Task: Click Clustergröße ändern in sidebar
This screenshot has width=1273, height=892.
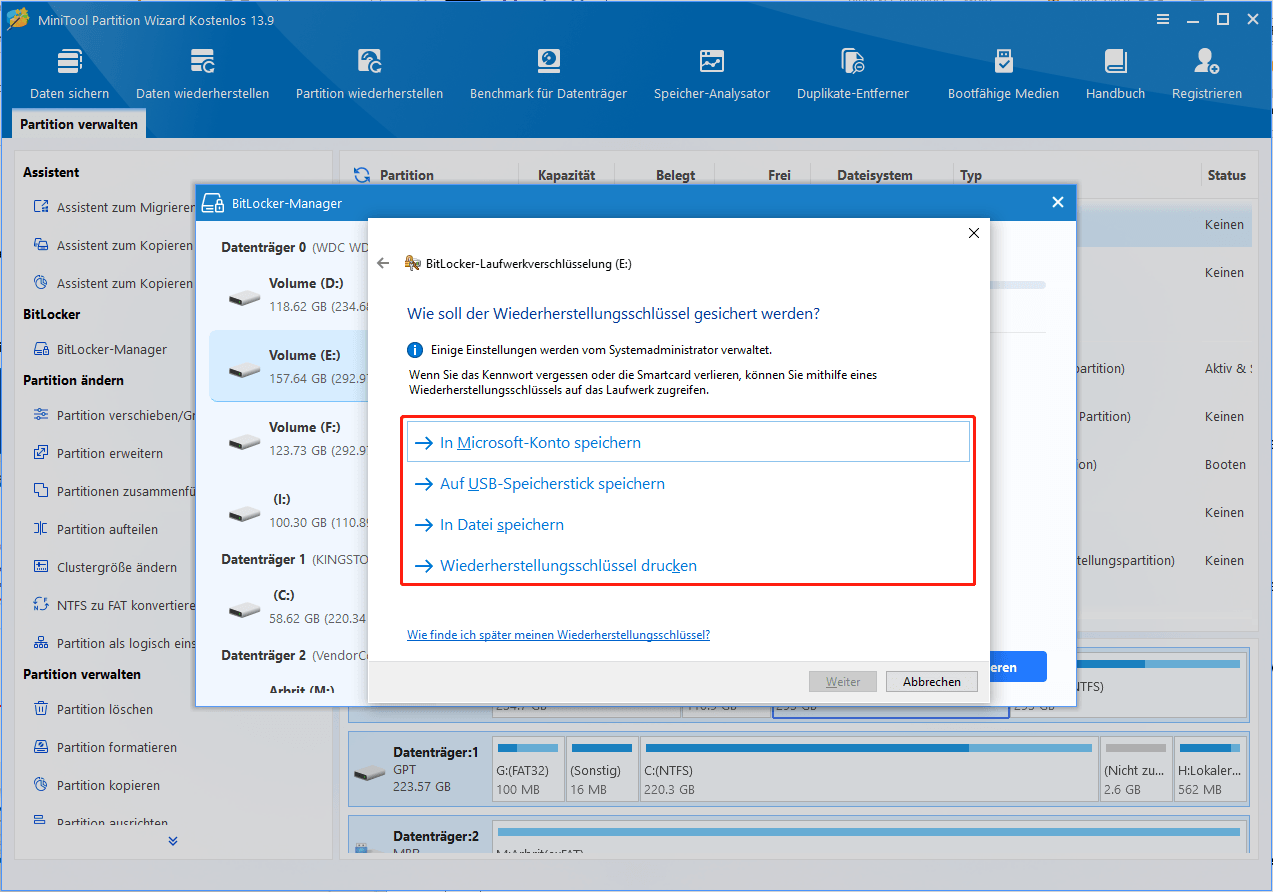Action: coord(105,567)
